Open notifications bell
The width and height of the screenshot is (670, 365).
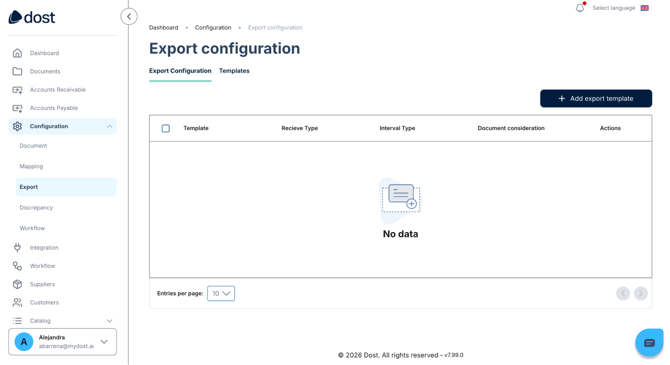click(580, 8)
